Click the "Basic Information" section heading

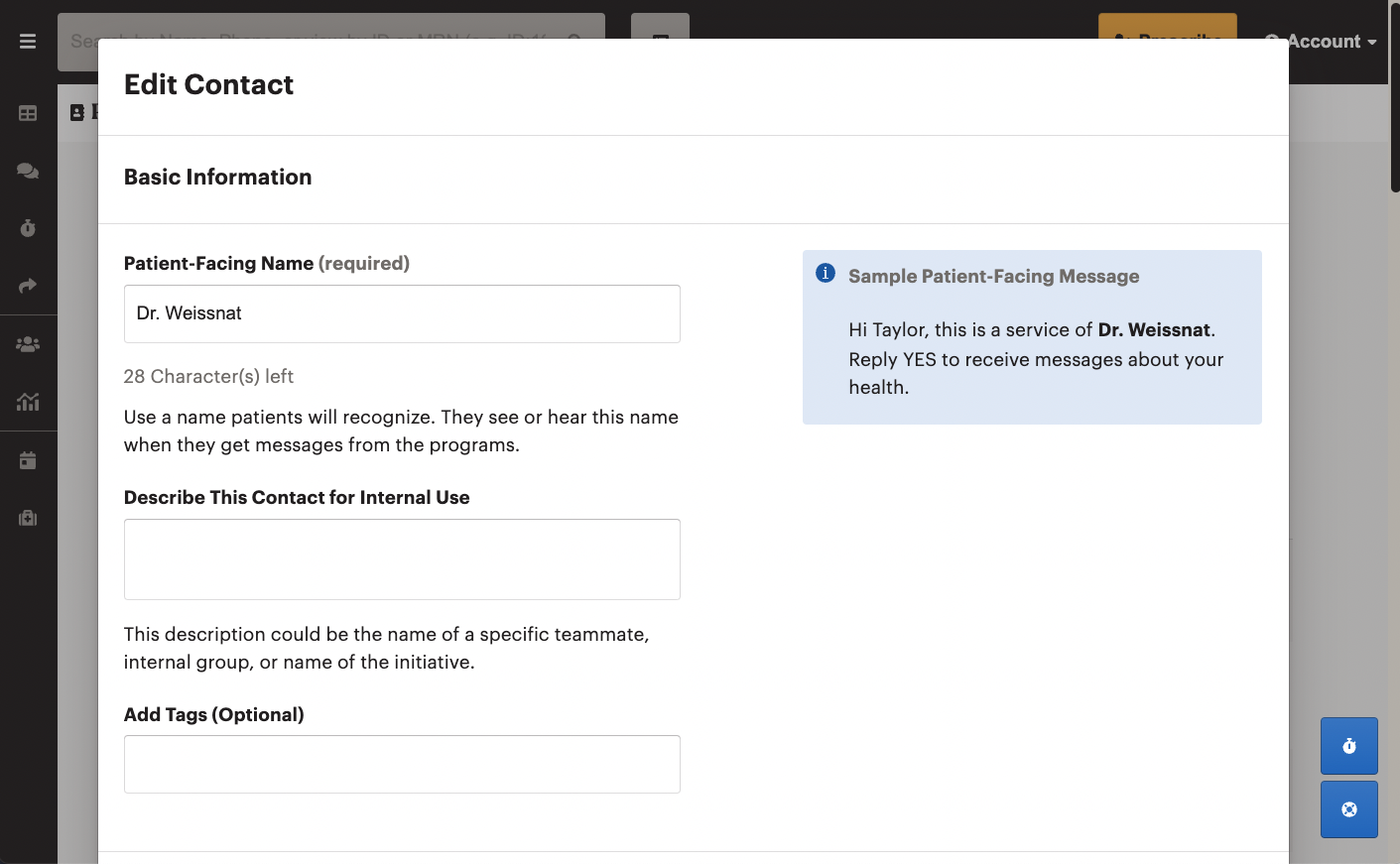(x=217, y=177)
